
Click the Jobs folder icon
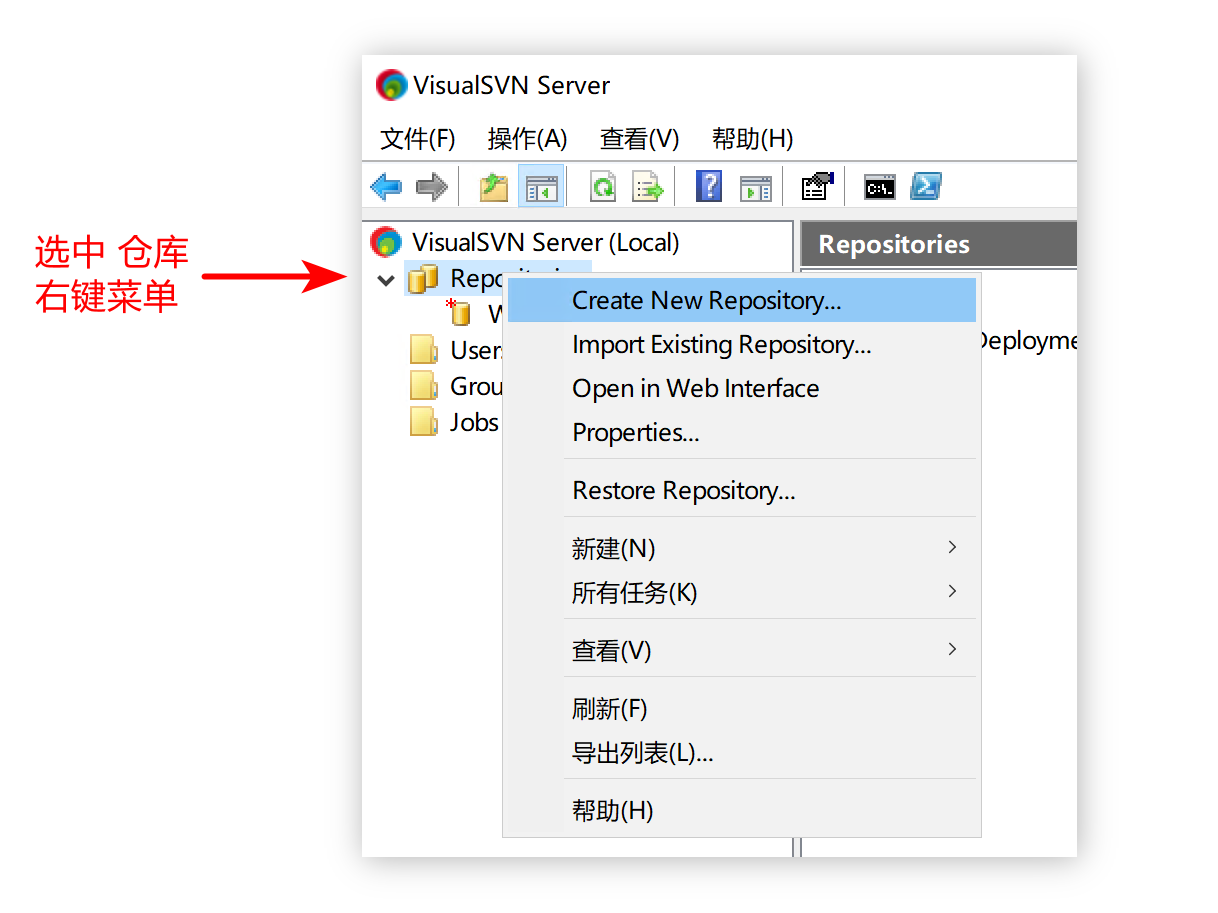pos(424,422)
